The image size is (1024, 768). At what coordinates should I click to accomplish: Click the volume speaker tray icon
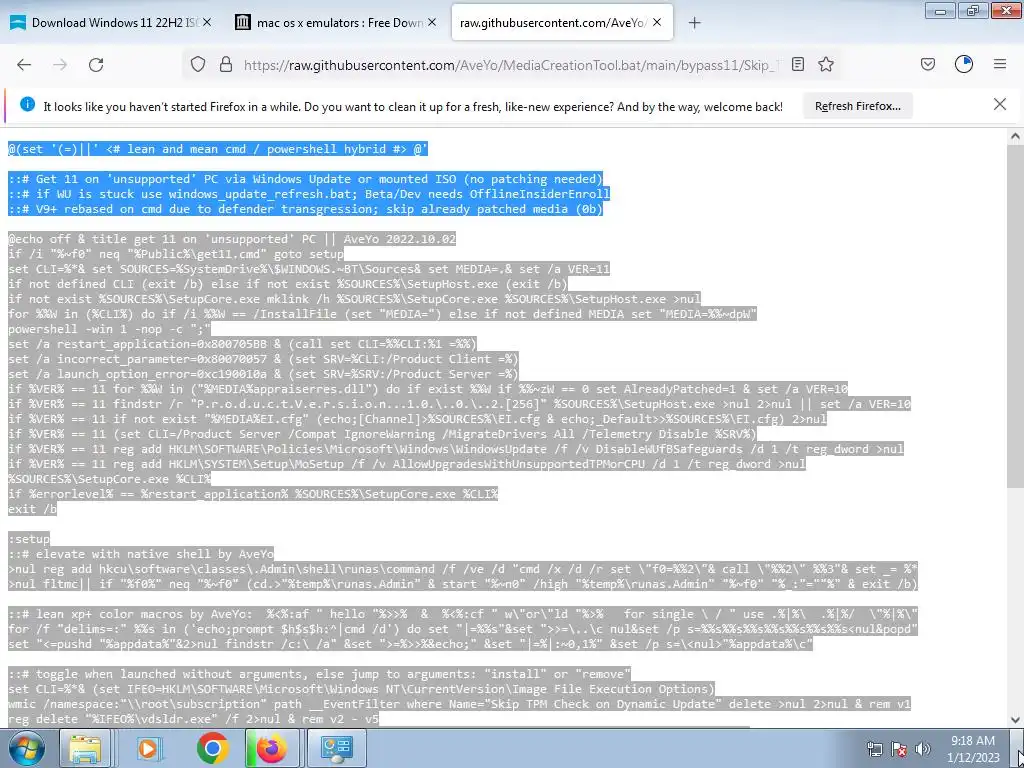point(923,749)
